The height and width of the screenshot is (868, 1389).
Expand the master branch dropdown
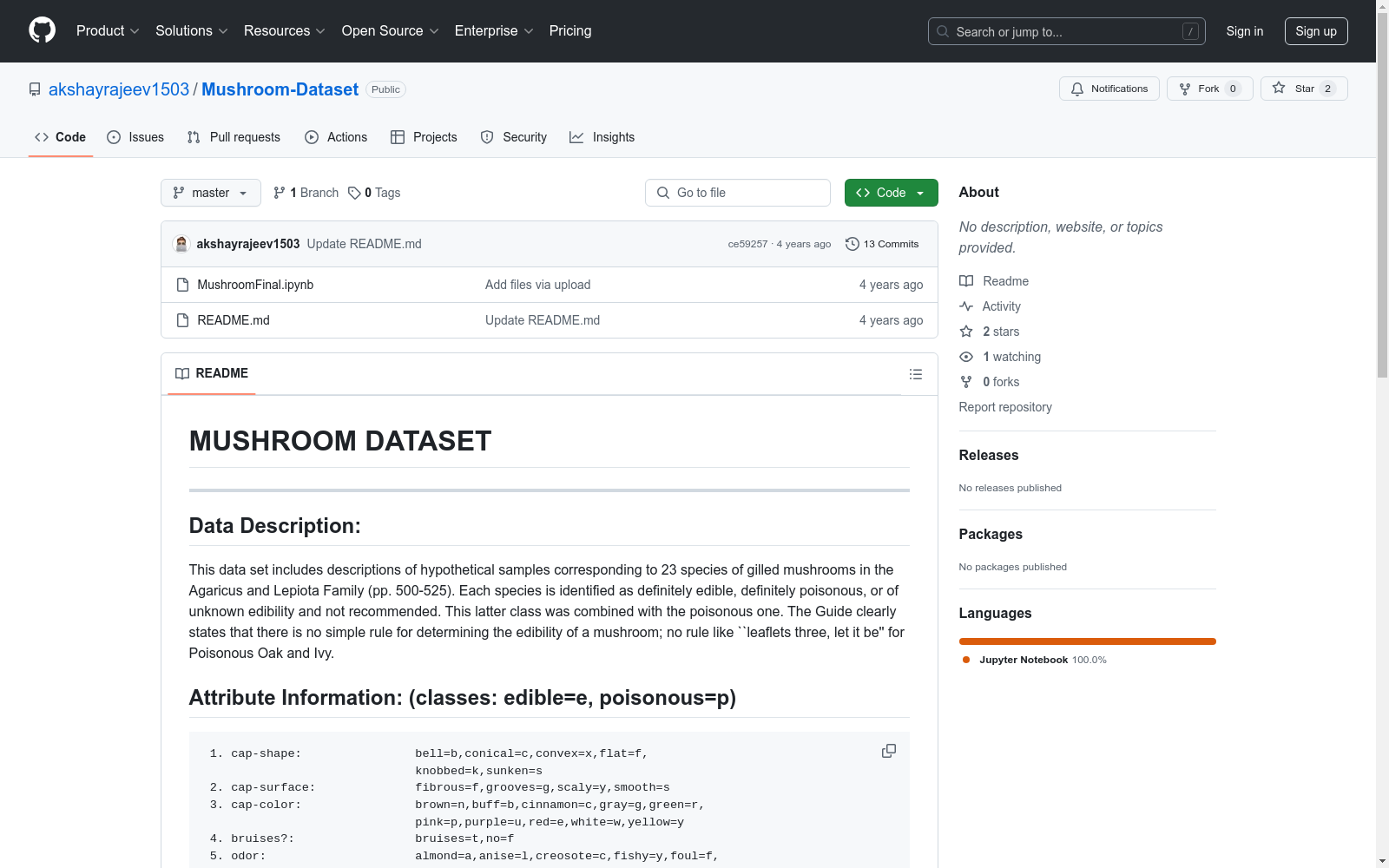pyautogui.click(x=210, y=193)
